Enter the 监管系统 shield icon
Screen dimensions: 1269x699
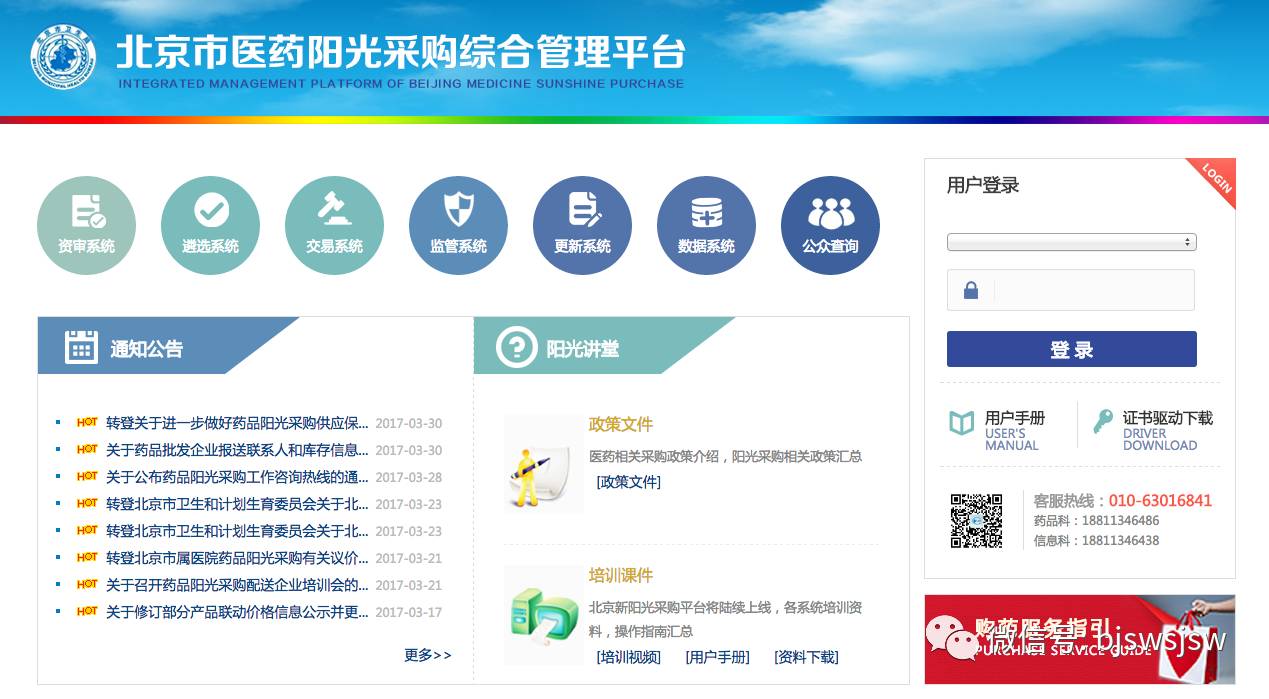458,224
